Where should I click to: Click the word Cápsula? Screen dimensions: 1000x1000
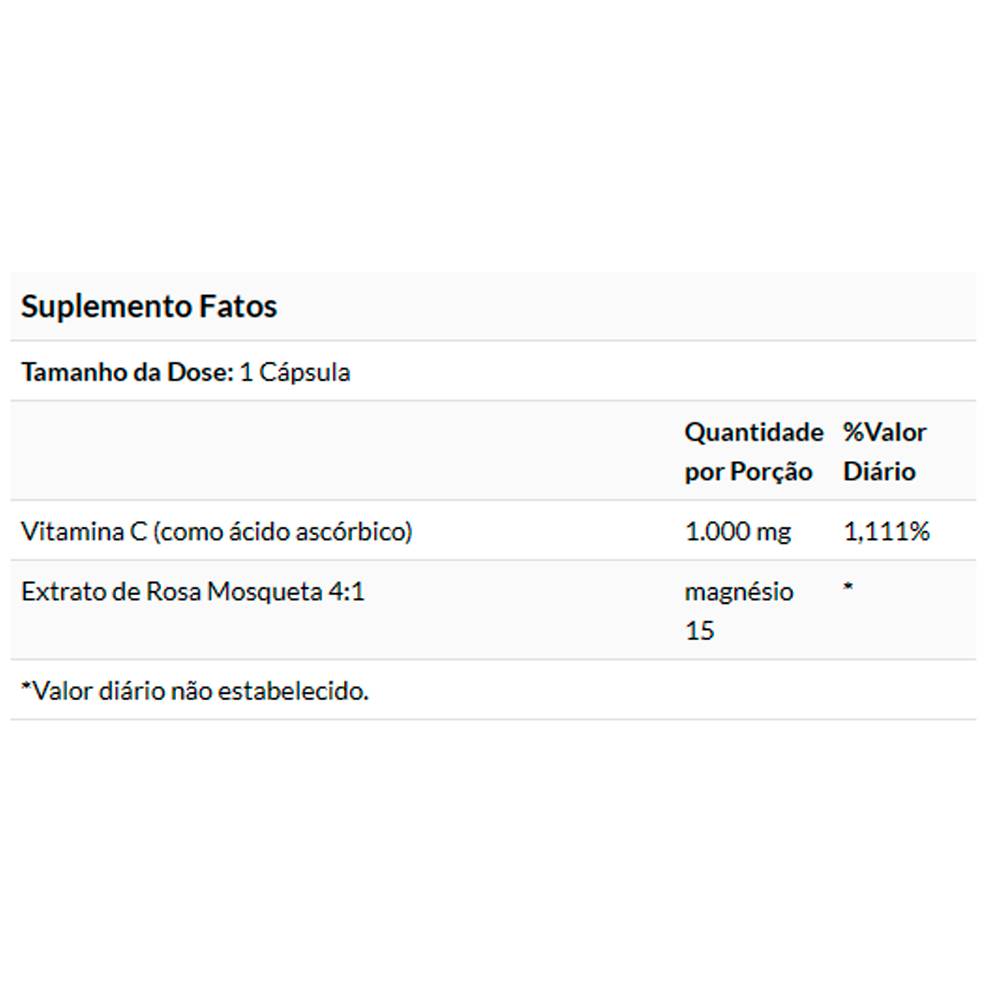pyautogui.click(x=304, y=372)
